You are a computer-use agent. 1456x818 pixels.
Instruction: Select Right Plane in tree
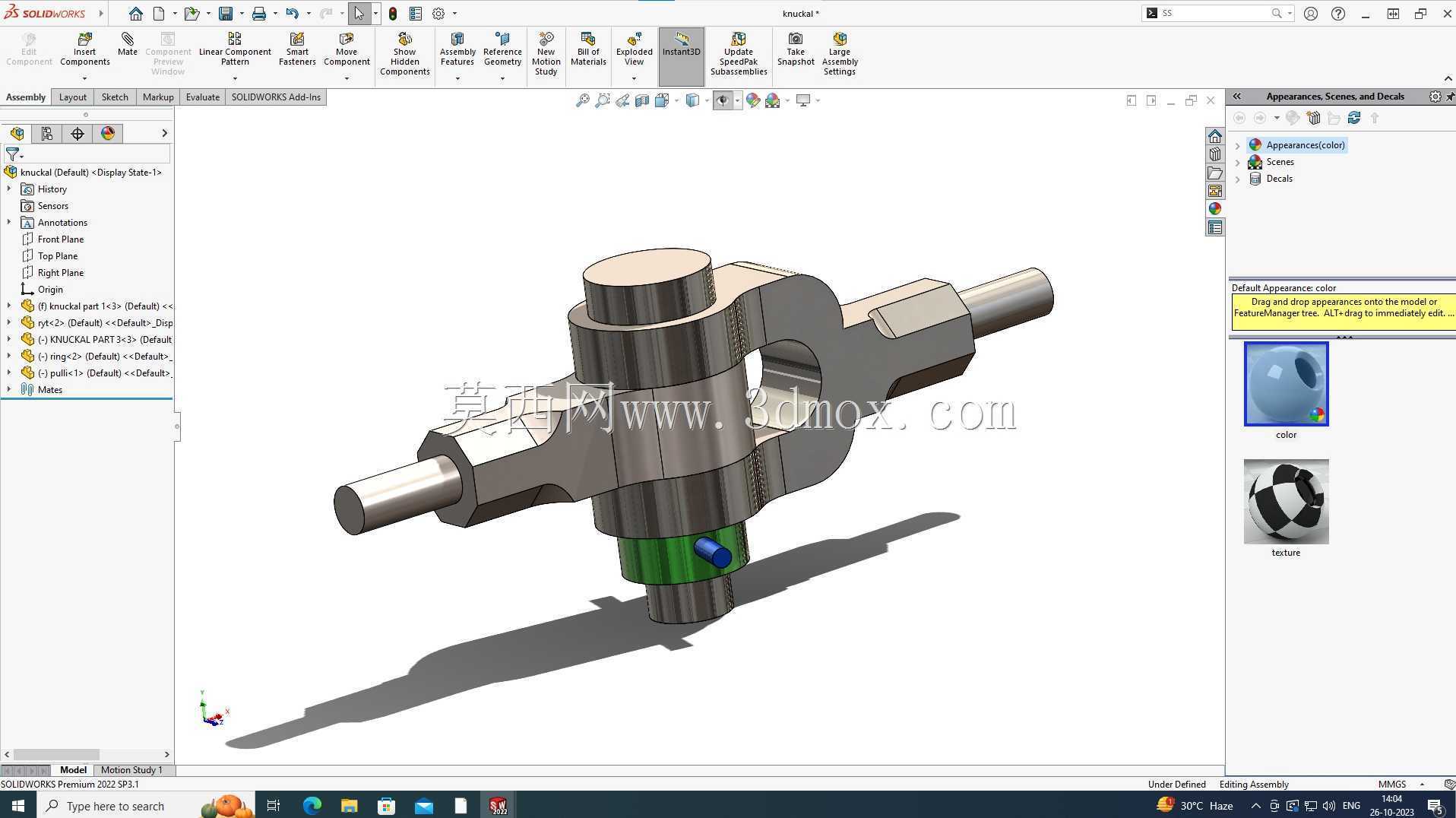tap(61, 273)
